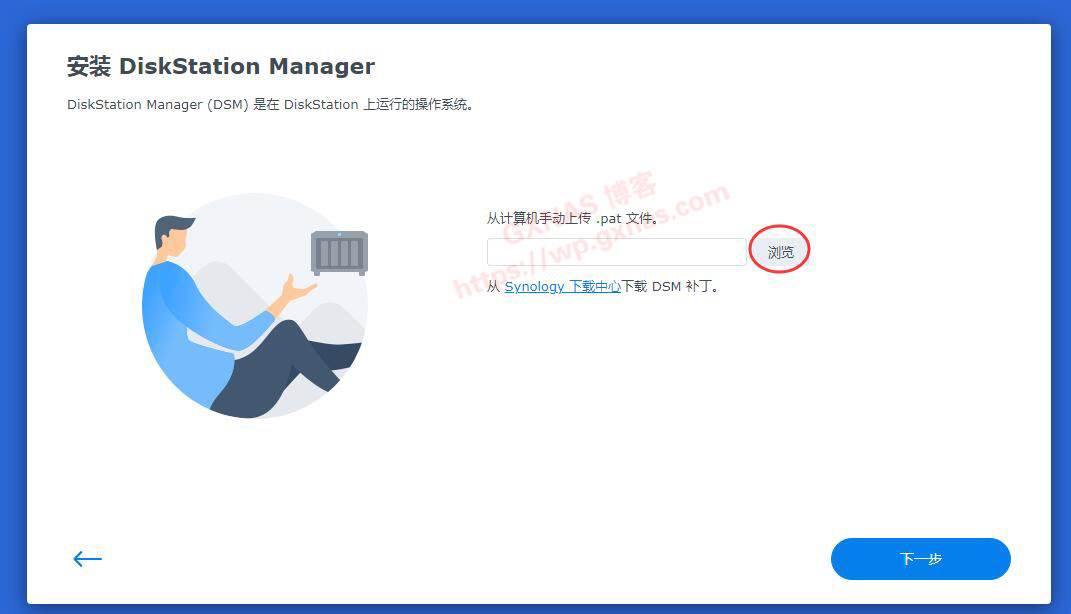Image resolution: width=1071 pixels, height=614 pixels.
Task: Click the 从 text before Synology link
Action: pyautogui.click(x=493, y=286)
